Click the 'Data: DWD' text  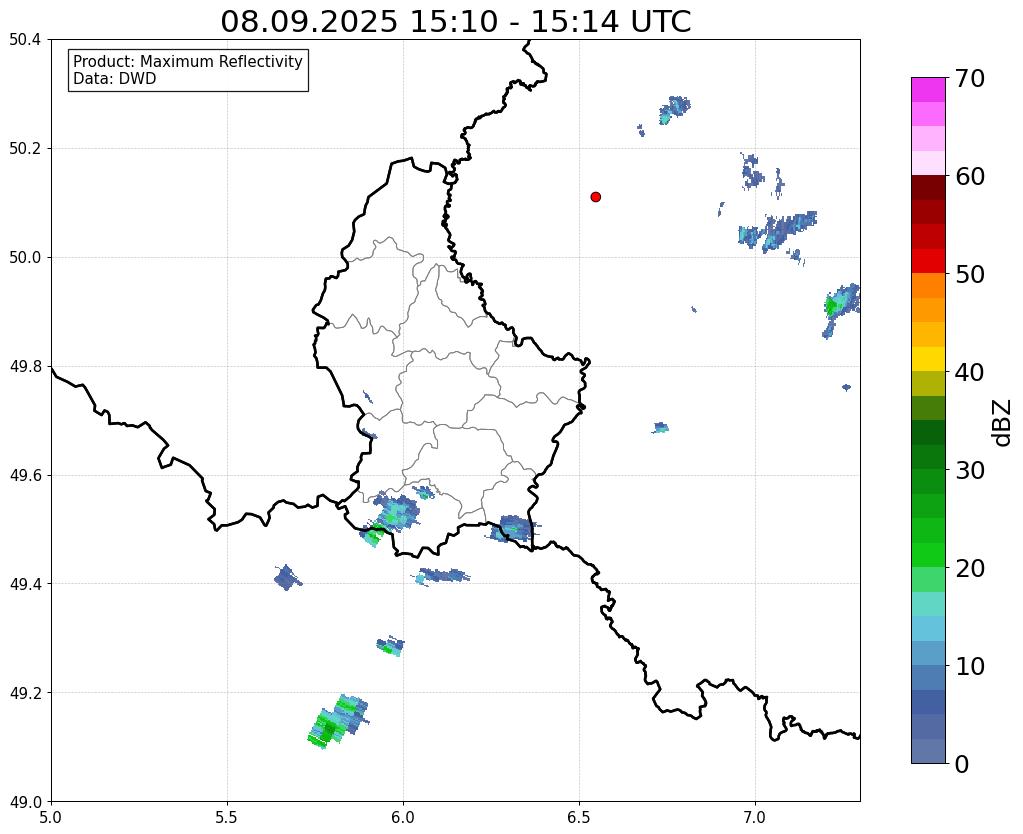point(115,79)
